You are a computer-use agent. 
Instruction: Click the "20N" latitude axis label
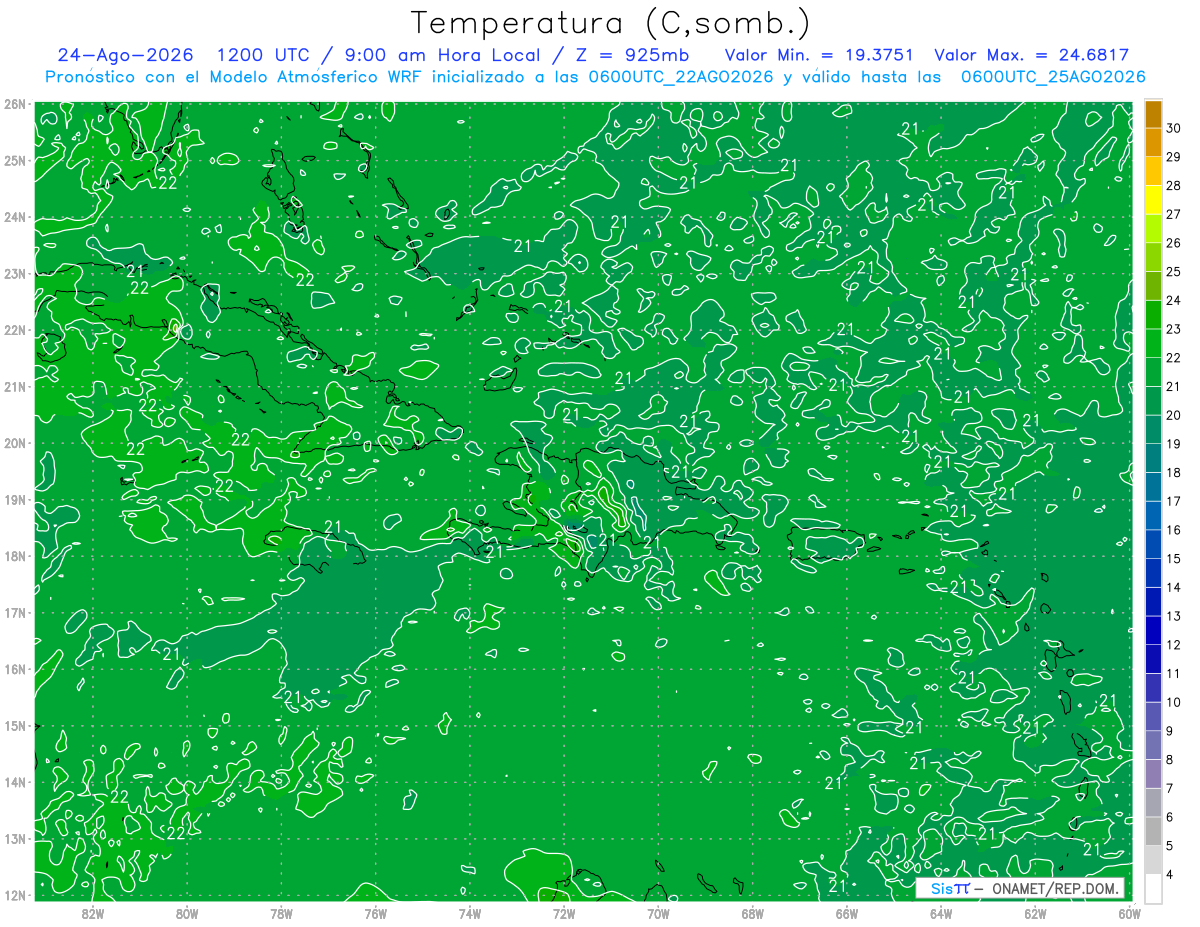(15, 443)
